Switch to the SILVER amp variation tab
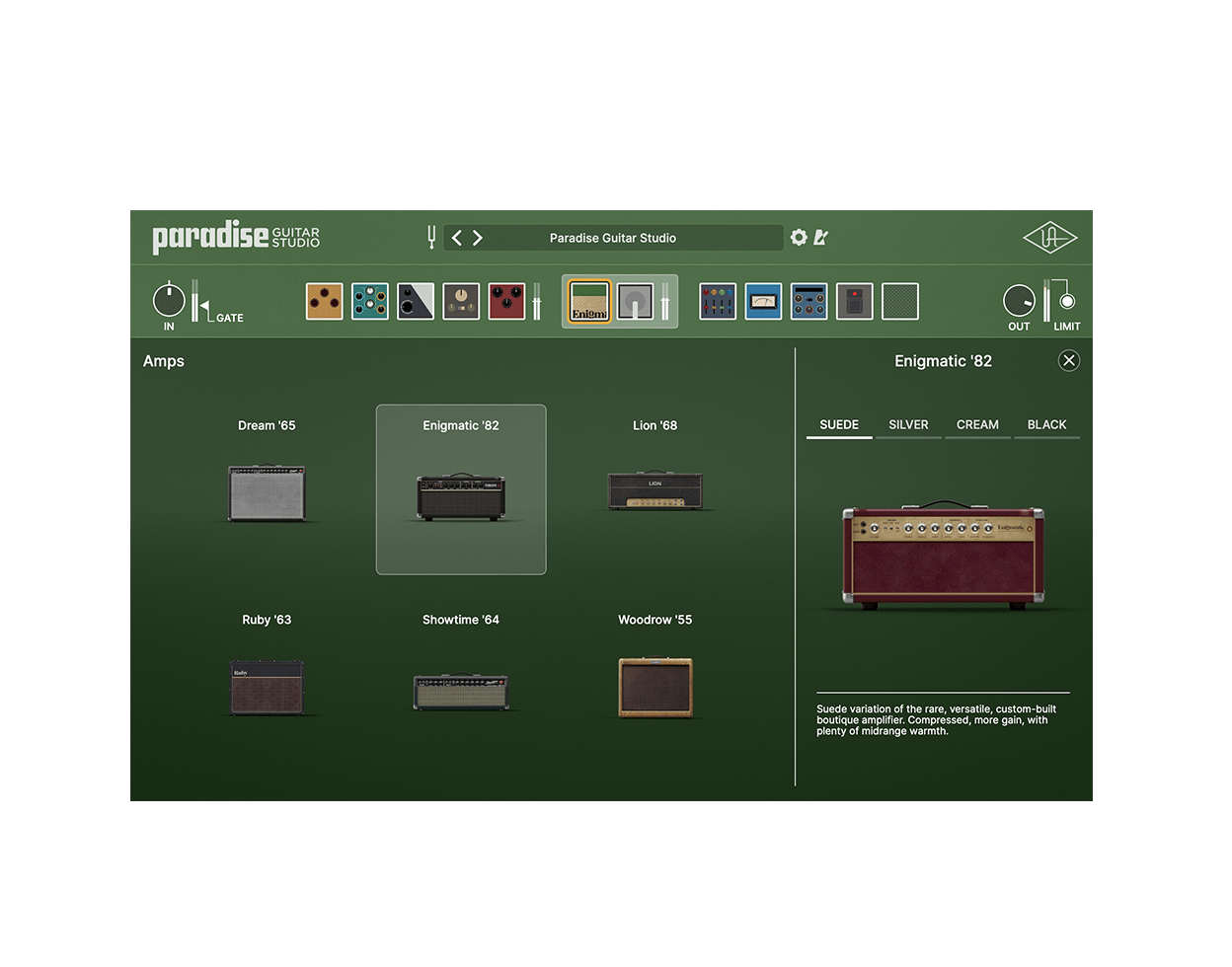 [x=908, y=424]
